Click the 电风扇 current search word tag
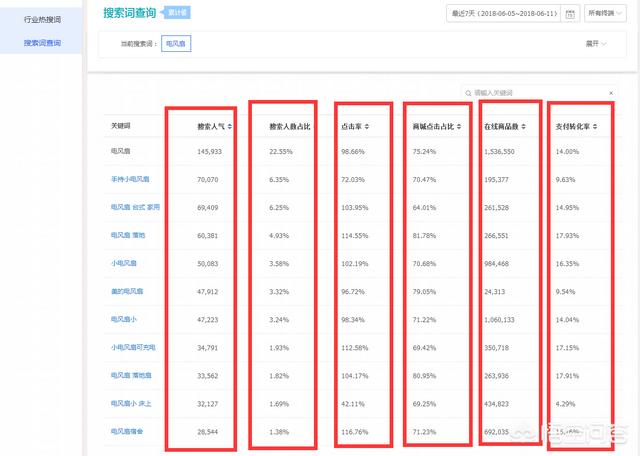The width and height of the screenshot is (640, 456). click(176, 44)
